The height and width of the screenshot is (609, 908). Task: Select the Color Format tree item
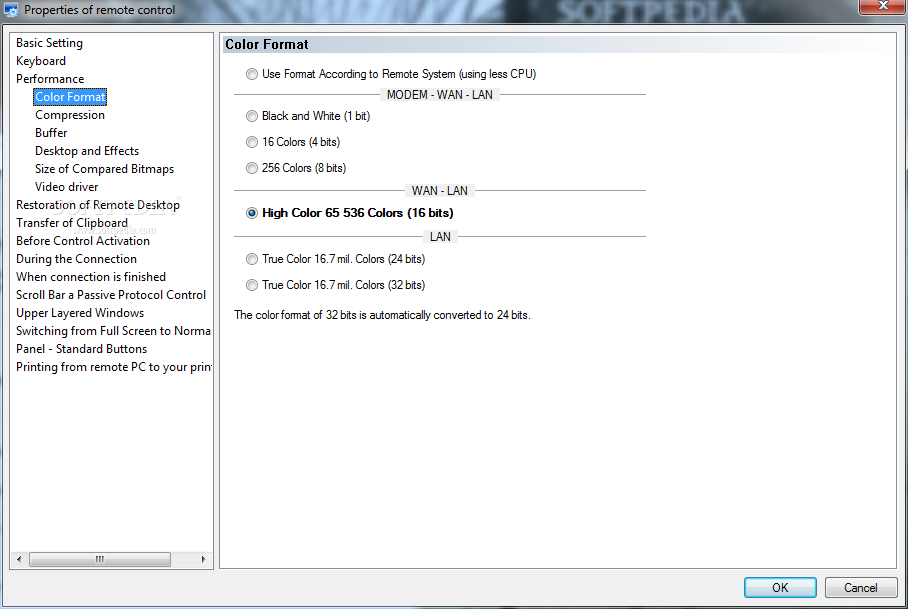70,97
